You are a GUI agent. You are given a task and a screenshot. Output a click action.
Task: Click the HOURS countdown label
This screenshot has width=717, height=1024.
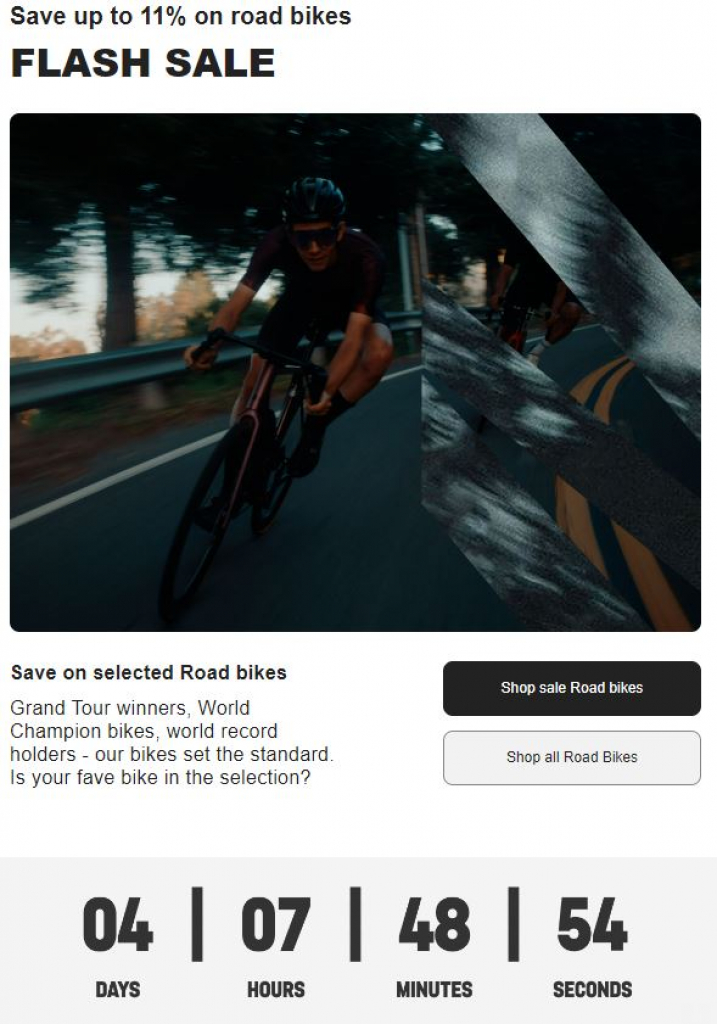276,989
